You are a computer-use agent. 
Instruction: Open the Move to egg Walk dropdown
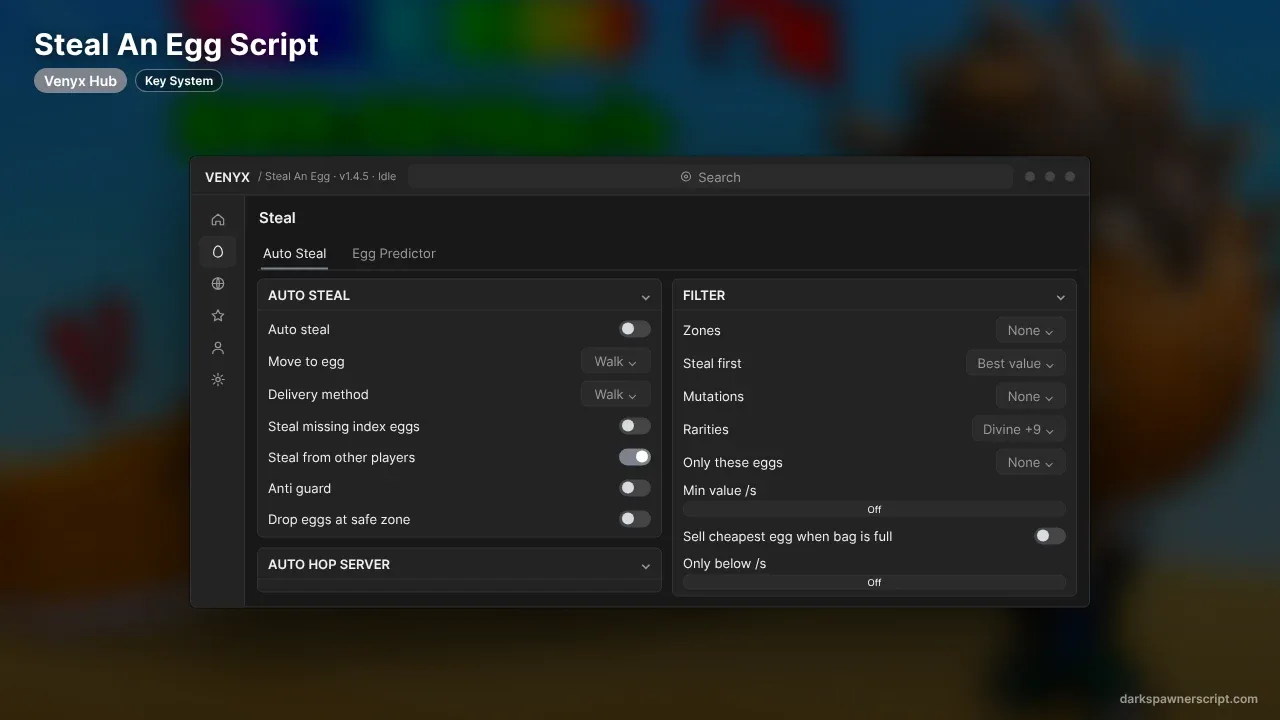[616, 361]
